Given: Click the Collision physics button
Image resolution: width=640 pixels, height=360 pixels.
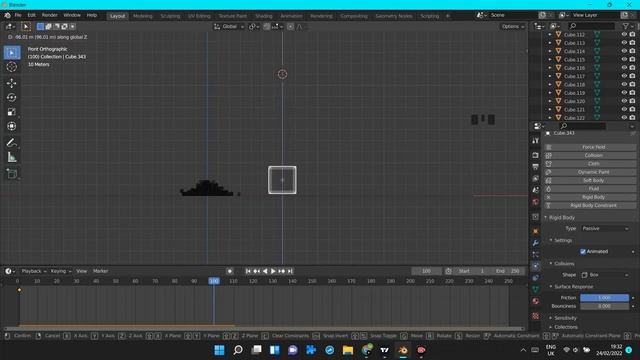Looking at the screenshot, I should (590, 156).
